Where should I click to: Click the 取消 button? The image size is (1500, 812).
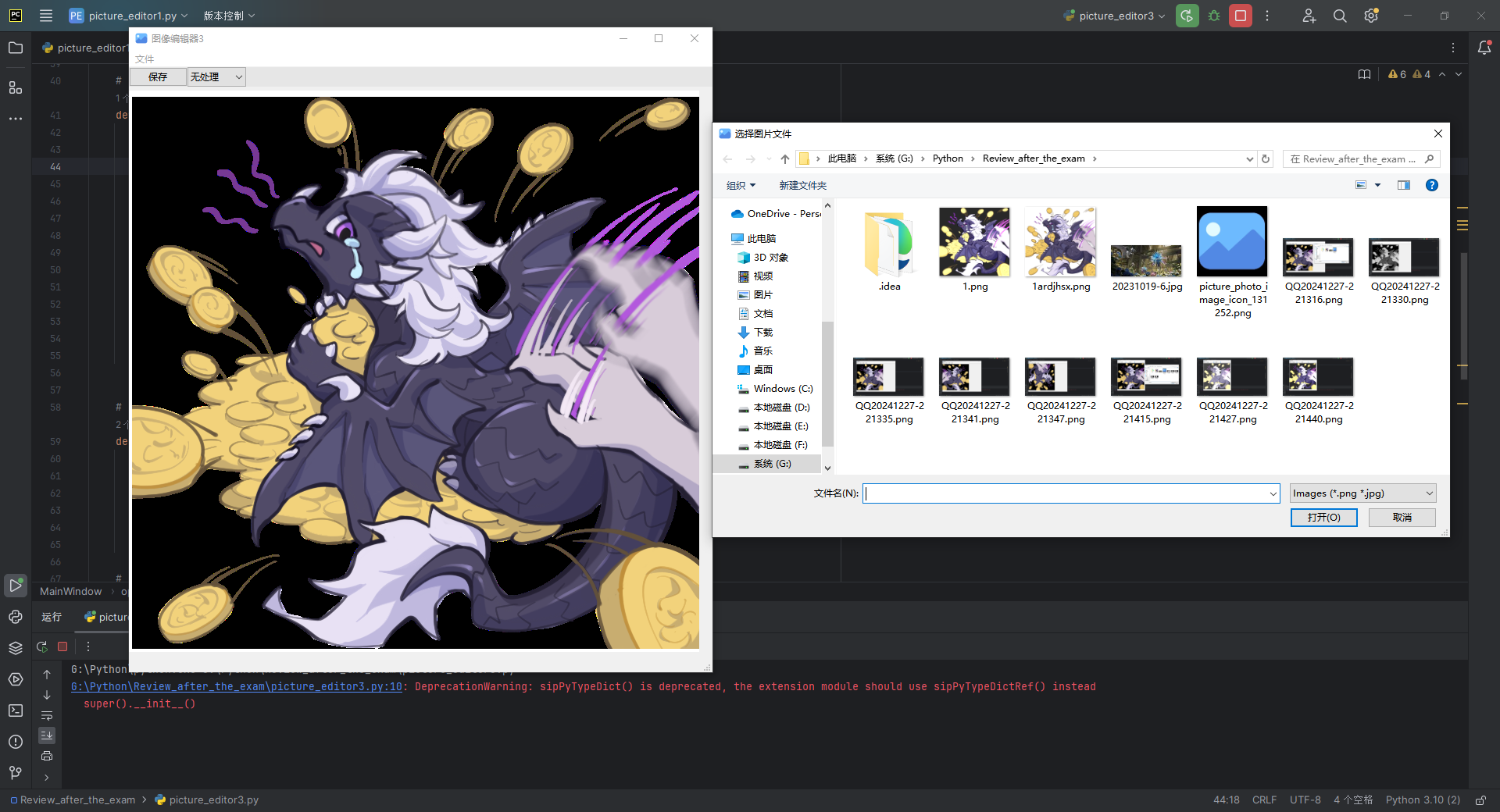click(1402, 518)
